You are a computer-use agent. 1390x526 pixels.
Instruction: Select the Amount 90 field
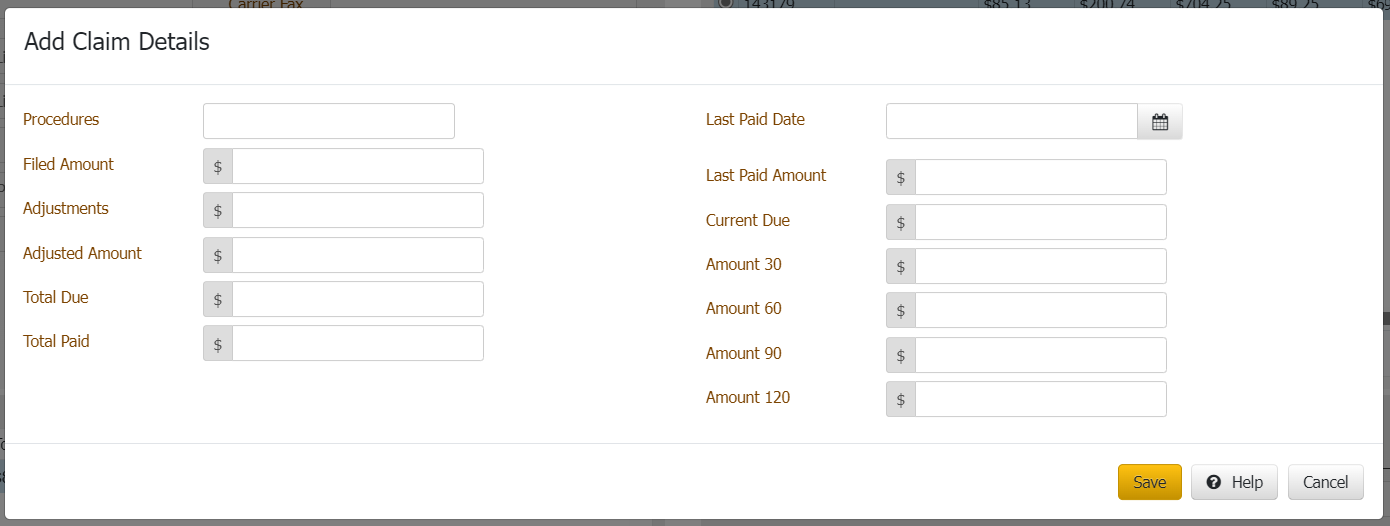pyautogui.click(x=1040, y=355)
